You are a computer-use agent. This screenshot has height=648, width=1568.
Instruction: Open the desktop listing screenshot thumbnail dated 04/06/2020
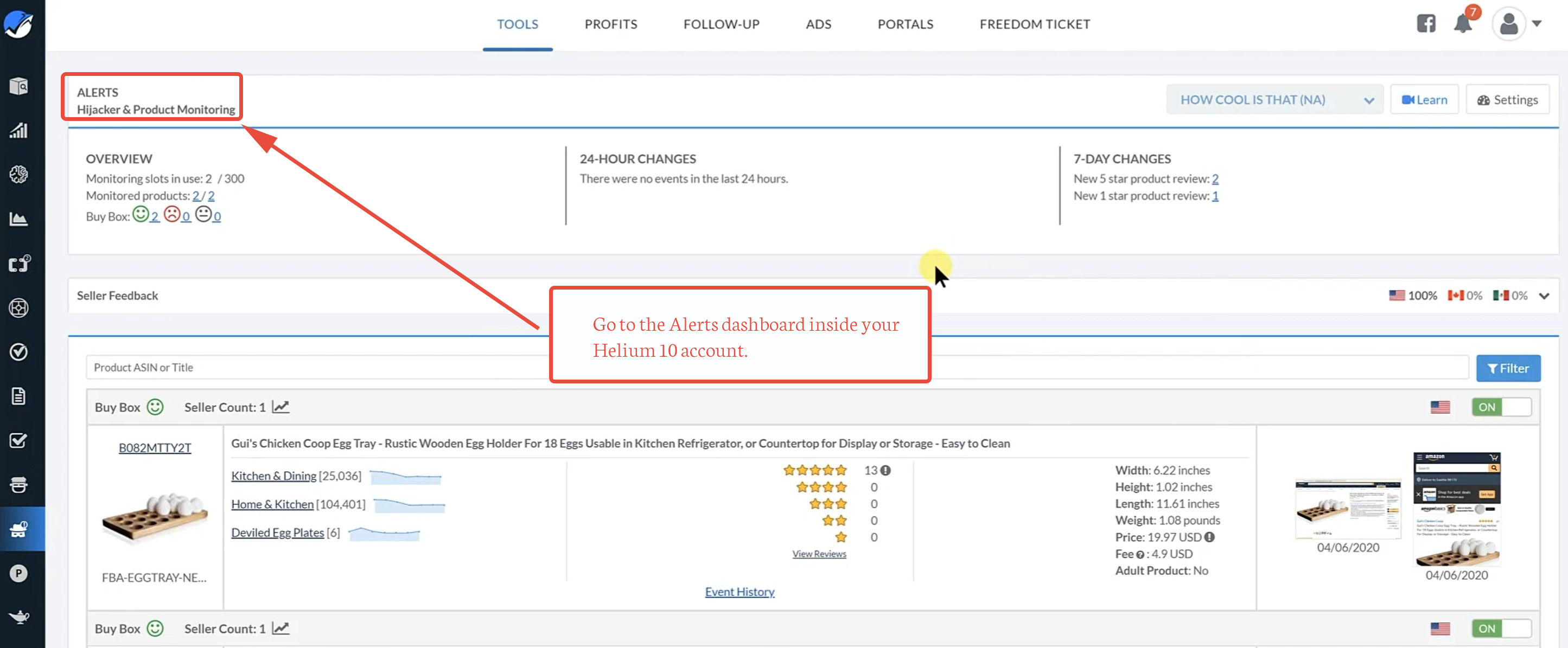[1348, 509]
